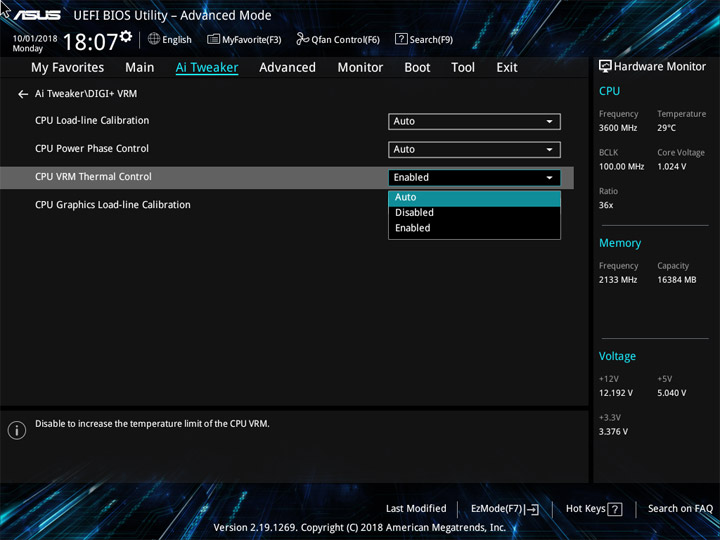Click the Hardware Monitor title text
This screenshot has width=720, height=540.
coord(660,67)
